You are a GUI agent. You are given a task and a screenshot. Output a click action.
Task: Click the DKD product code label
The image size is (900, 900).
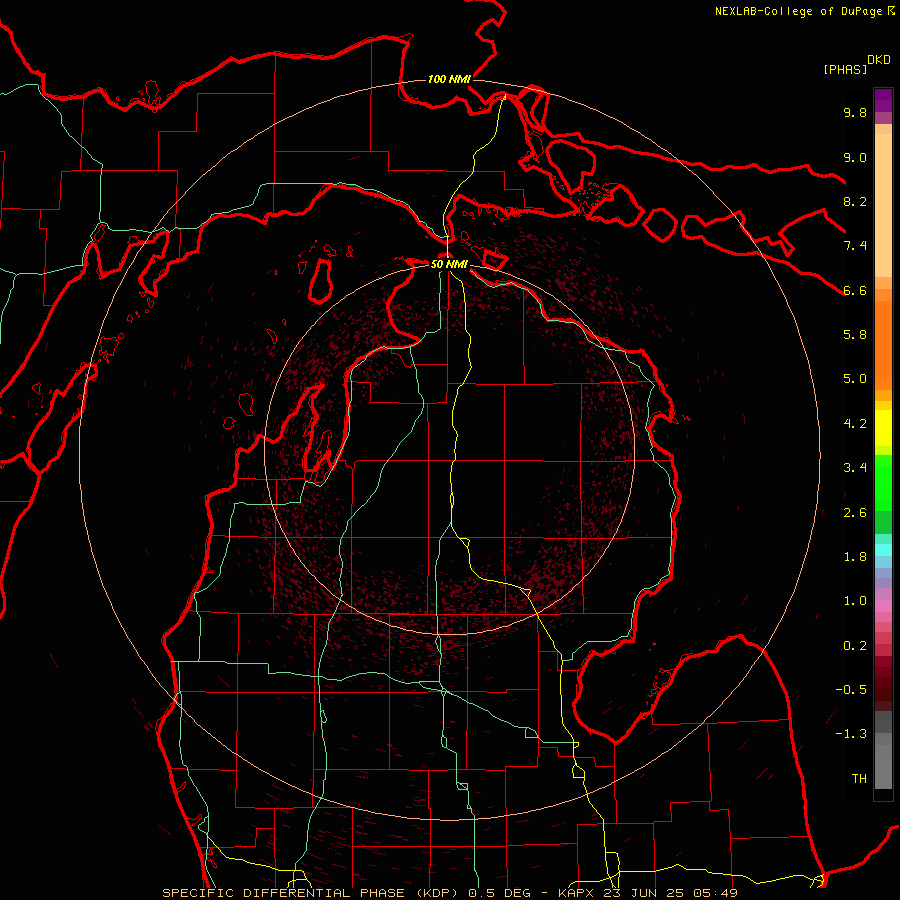(x=879, y=60)
